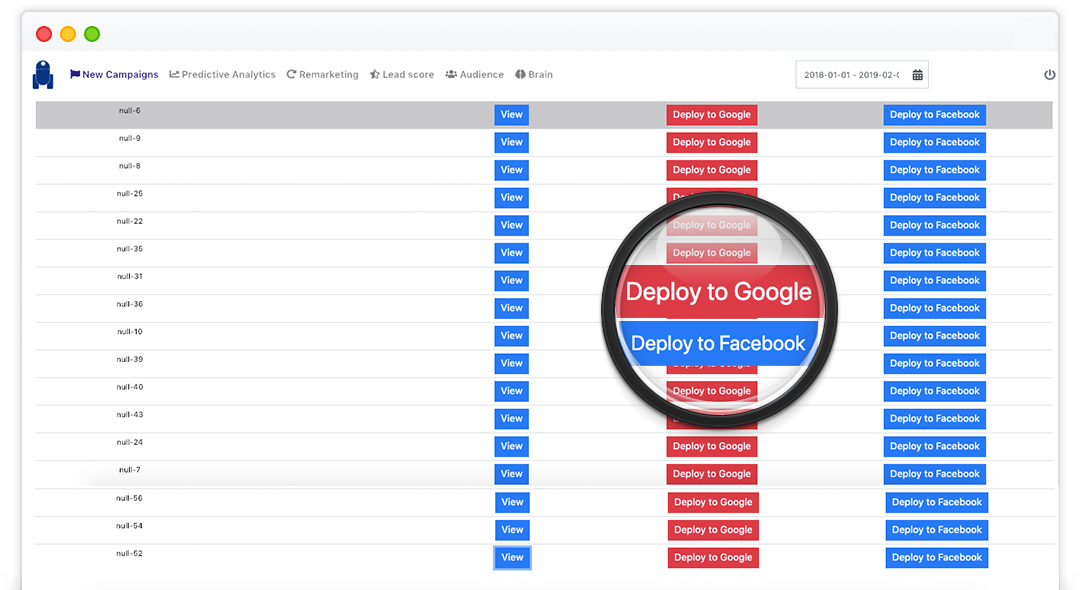The height and width of the screenshot is (590, 1080).
Task: Switch to Predictive Analytics tab
Action: pyautogui.click(x=222, y=74)
